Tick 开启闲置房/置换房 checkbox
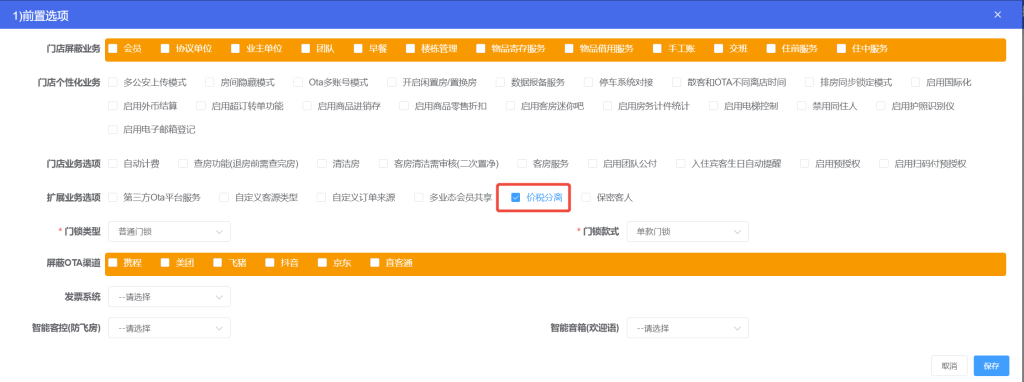Image resolution: width=1024 pixels, height=382 pixels. (x=392, y=82)
